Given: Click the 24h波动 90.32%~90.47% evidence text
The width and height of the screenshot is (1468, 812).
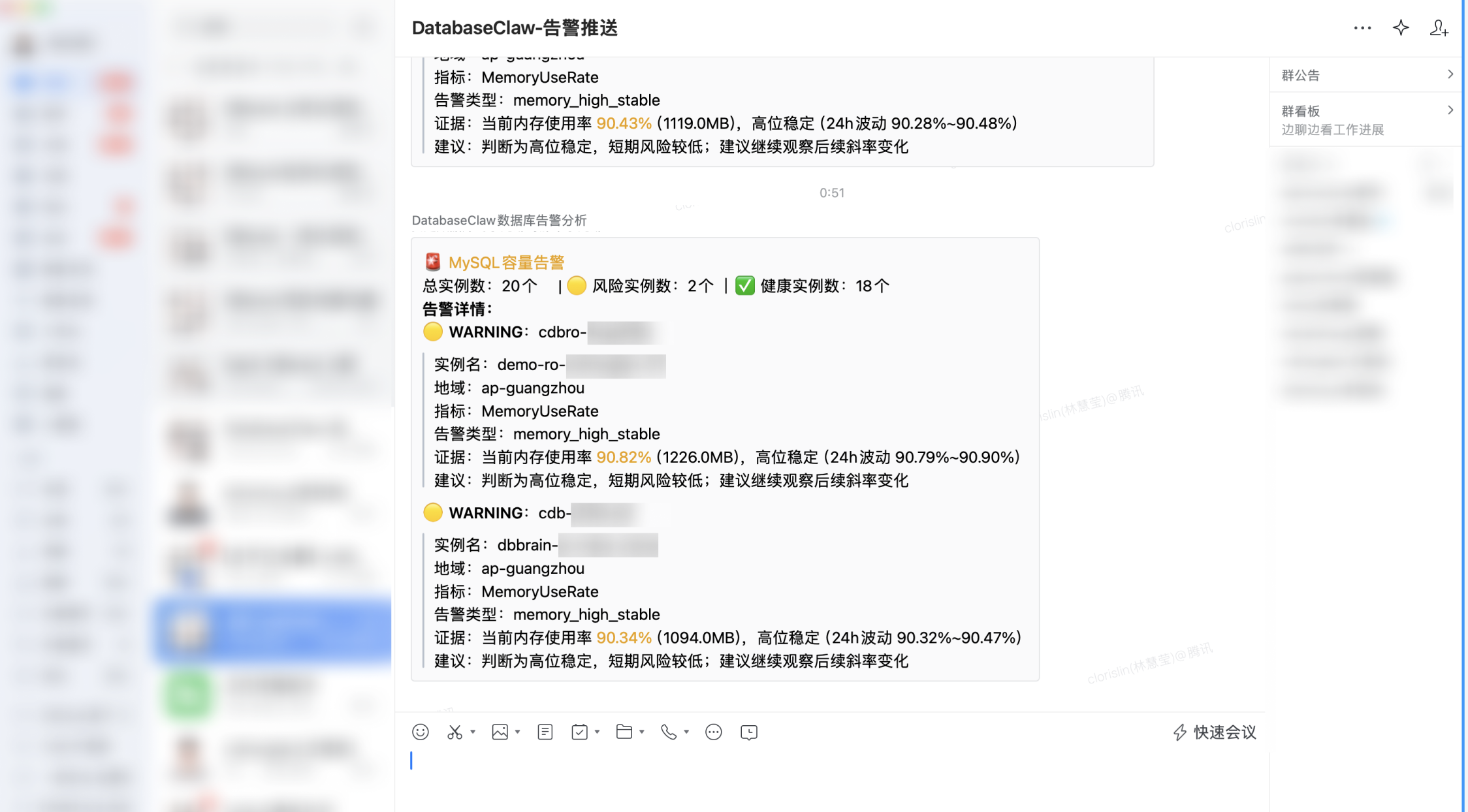Looking at the screenshot, I should (923, 638).
